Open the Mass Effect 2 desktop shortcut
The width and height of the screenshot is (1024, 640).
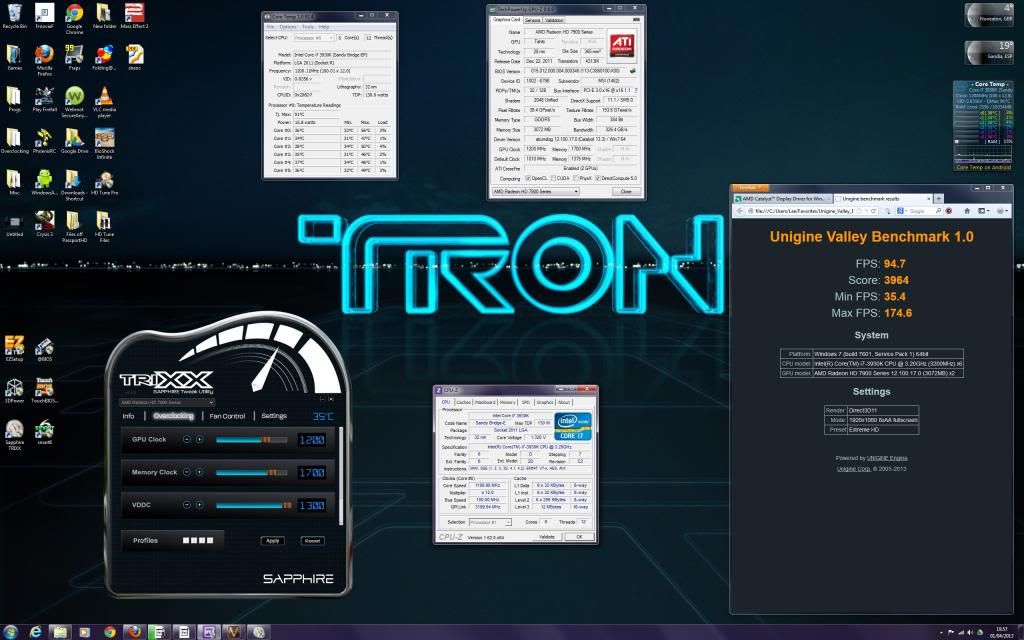[135, 16]
